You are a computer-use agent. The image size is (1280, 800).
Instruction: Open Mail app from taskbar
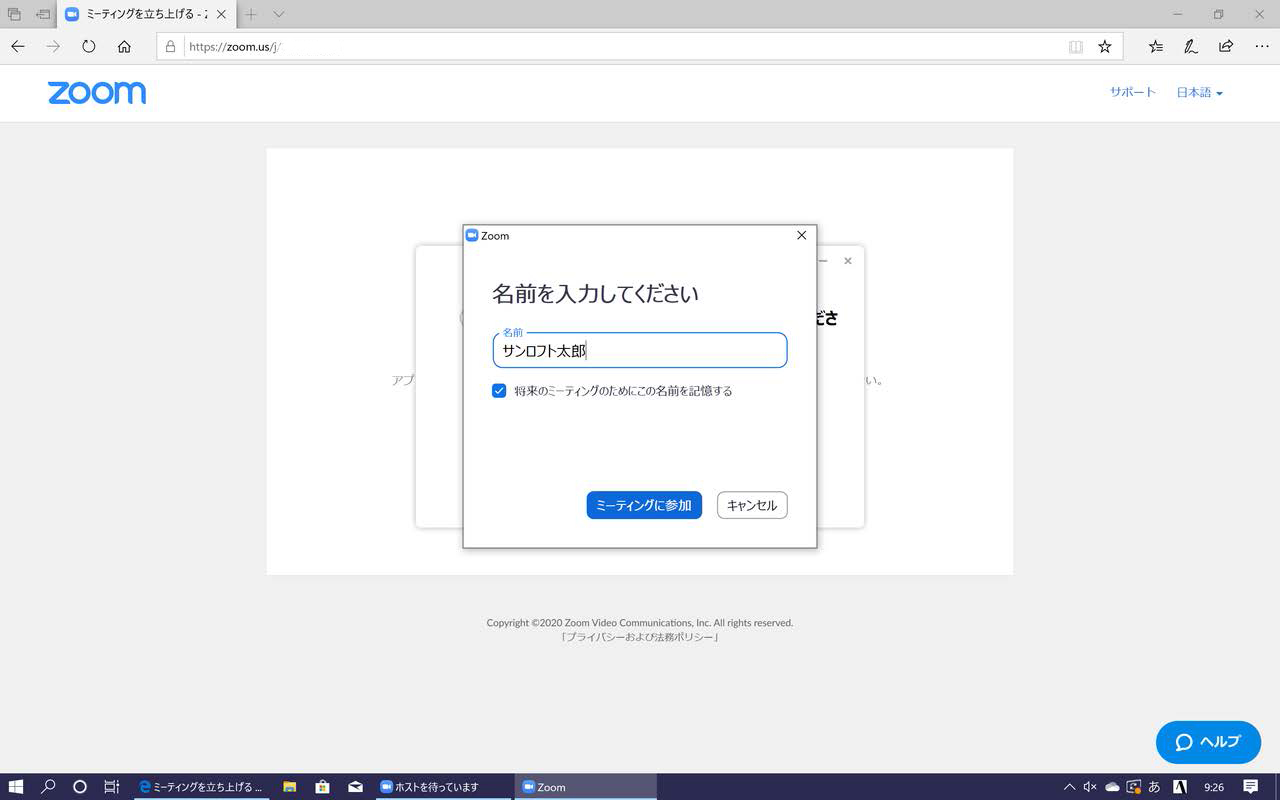355,787
